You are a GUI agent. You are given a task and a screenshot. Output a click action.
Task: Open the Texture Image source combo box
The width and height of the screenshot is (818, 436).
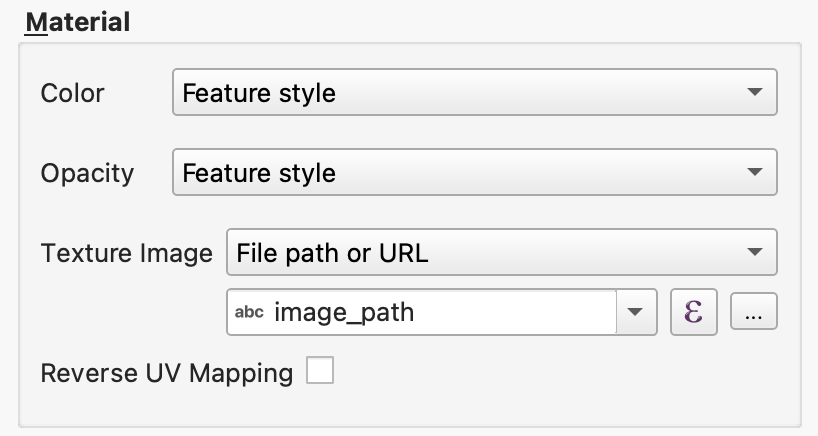pos(501,253)
